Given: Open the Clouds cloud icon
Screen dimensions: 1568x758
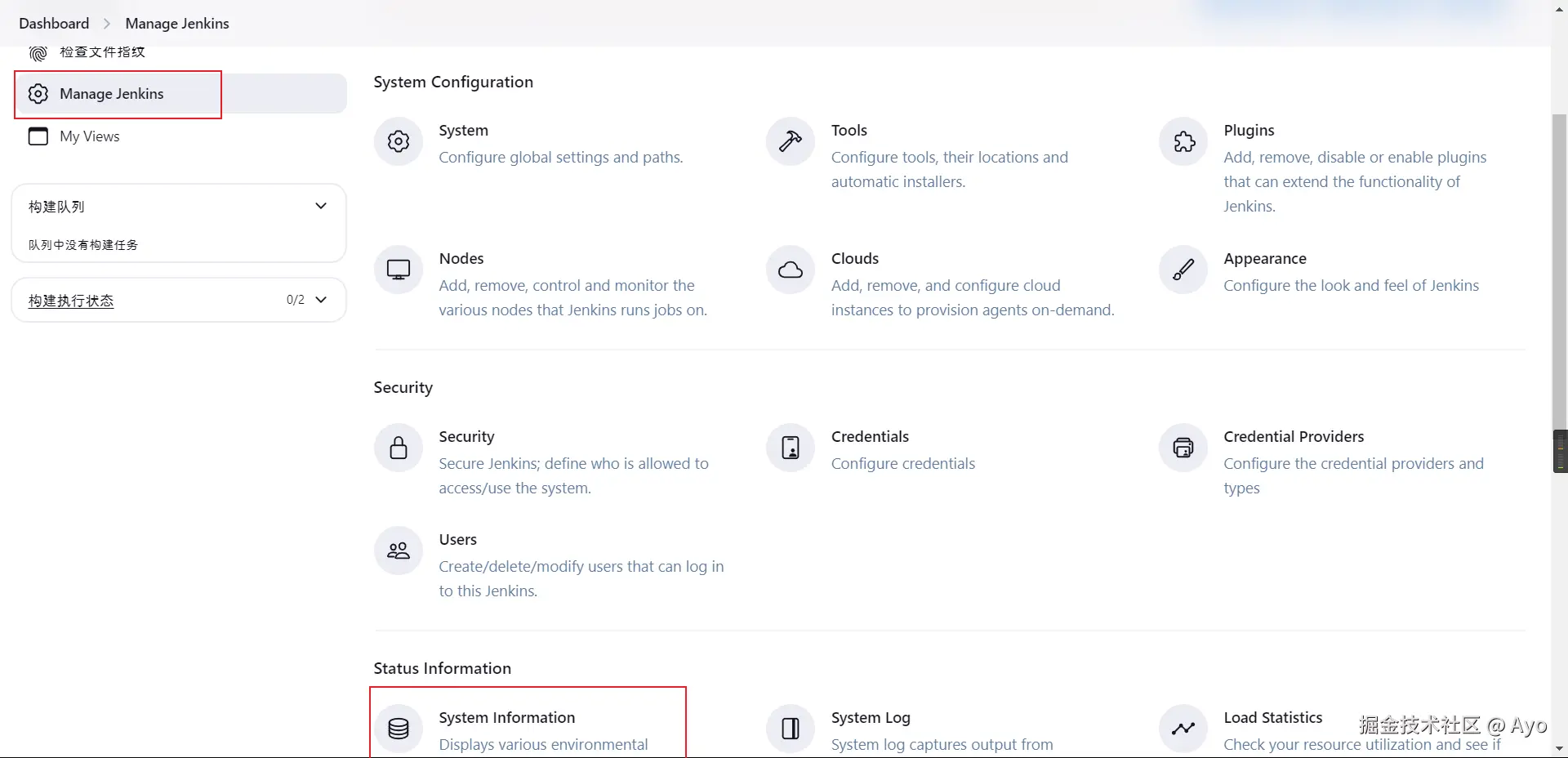Looking at the screenshot, I should [x=791, y=270].
